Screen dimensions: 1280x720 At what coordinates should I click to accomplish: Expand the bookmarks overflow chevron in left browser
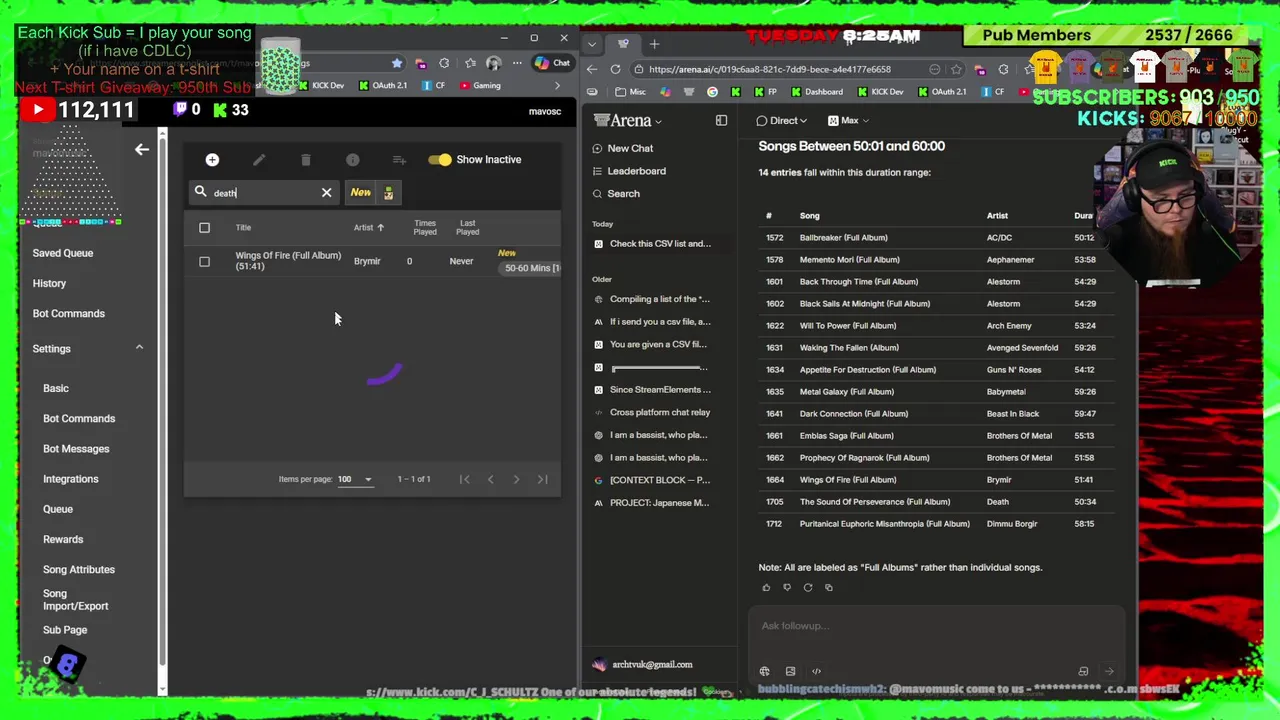tap(557, 86)
